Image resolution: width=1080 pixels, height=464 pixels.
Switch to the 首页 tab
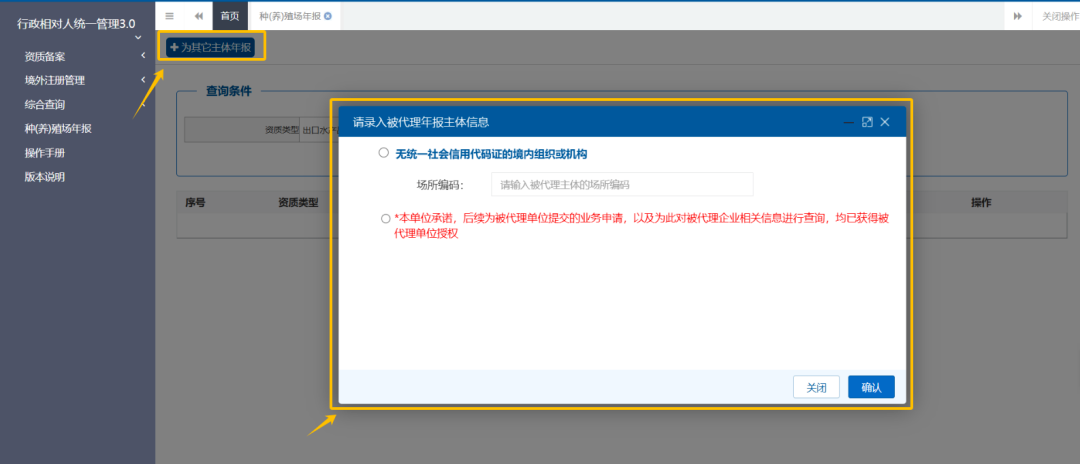[230, 16]
